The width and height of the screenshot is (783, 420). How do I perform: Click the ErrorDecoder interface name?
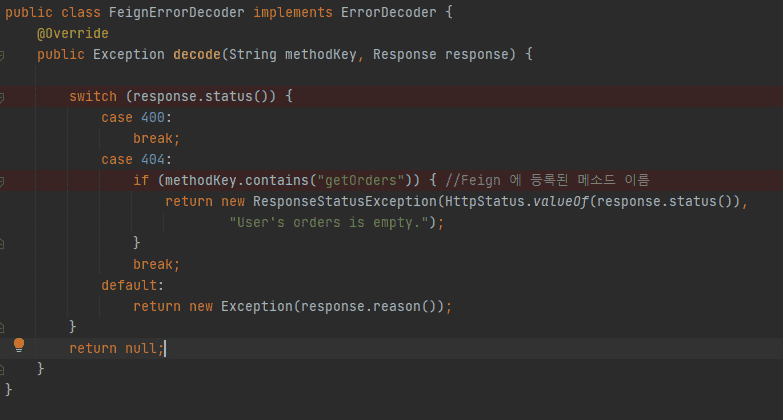(x=389, y=12)
